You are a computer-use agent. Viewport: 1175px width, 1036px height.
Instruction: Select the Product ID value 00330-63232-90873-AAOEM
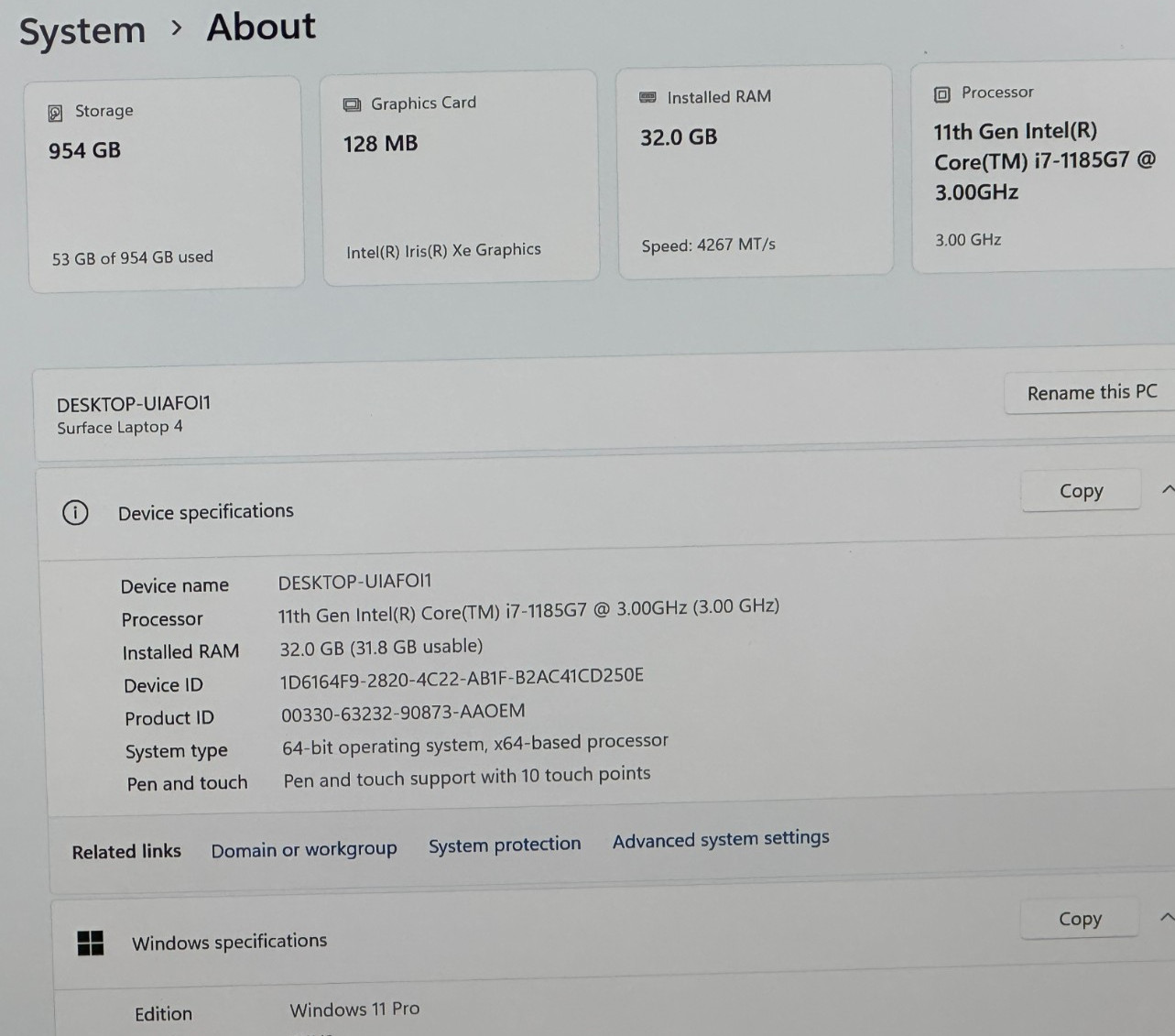tap(403, 713)
